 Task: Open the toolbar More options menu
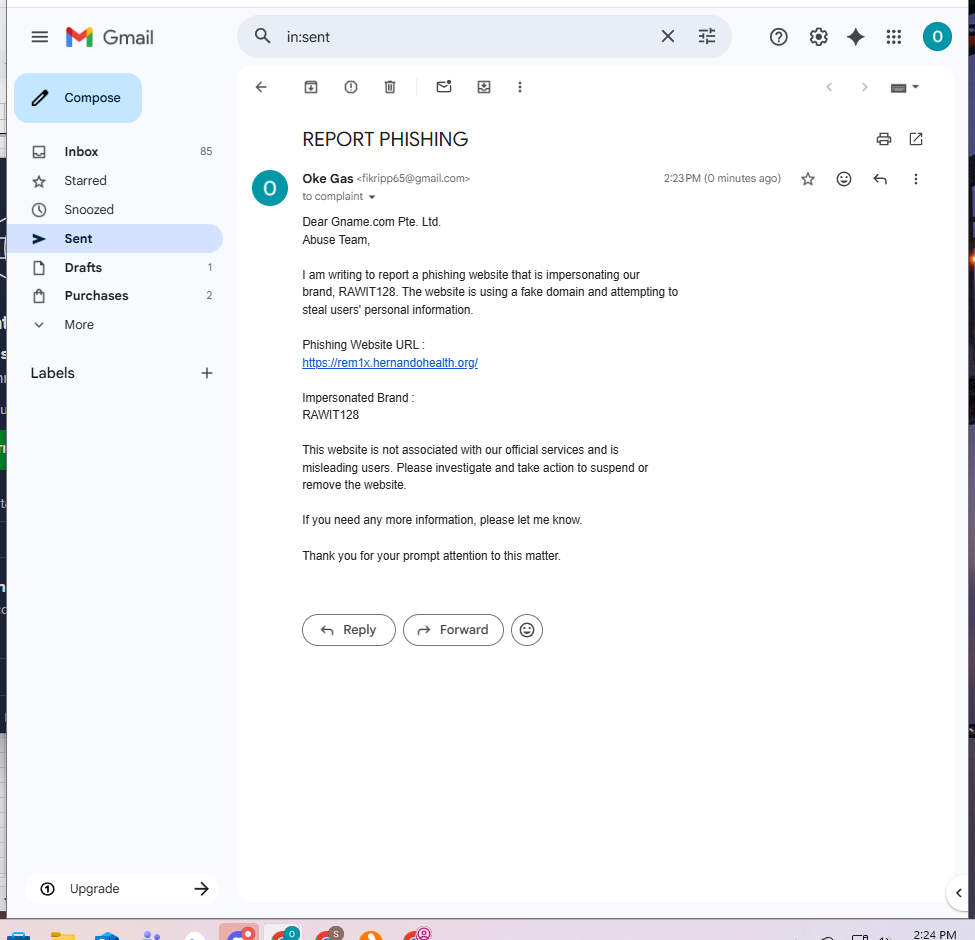(520, 87)
